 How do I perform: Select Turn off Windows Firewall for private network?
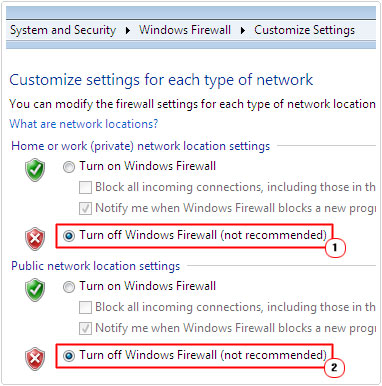coord(69,236)
